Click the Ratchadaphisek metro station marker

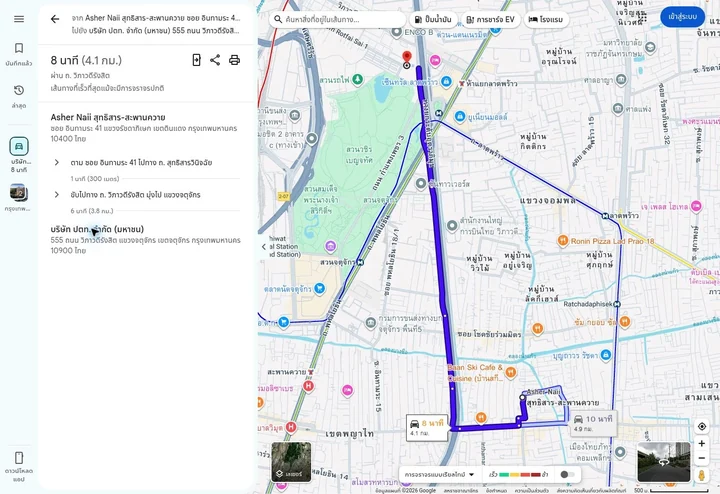click(x=617, y=304)
